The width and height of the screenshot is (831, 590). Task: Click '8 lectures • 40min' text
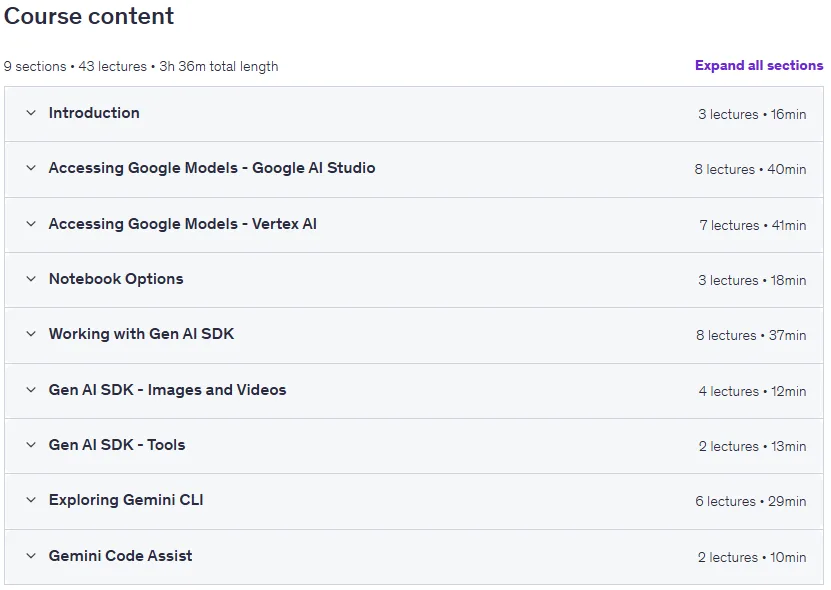point(750,169)
